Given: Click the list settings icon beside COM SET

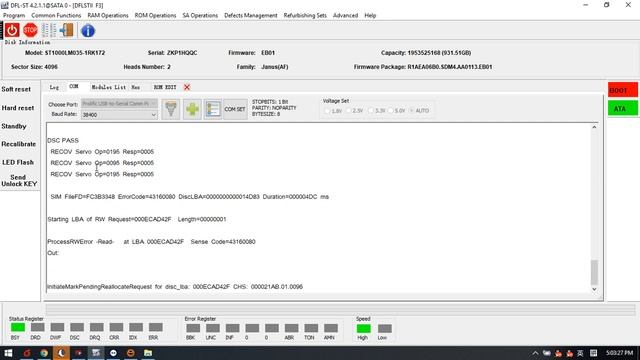Looking at the screenshot, I should [213, 109].
